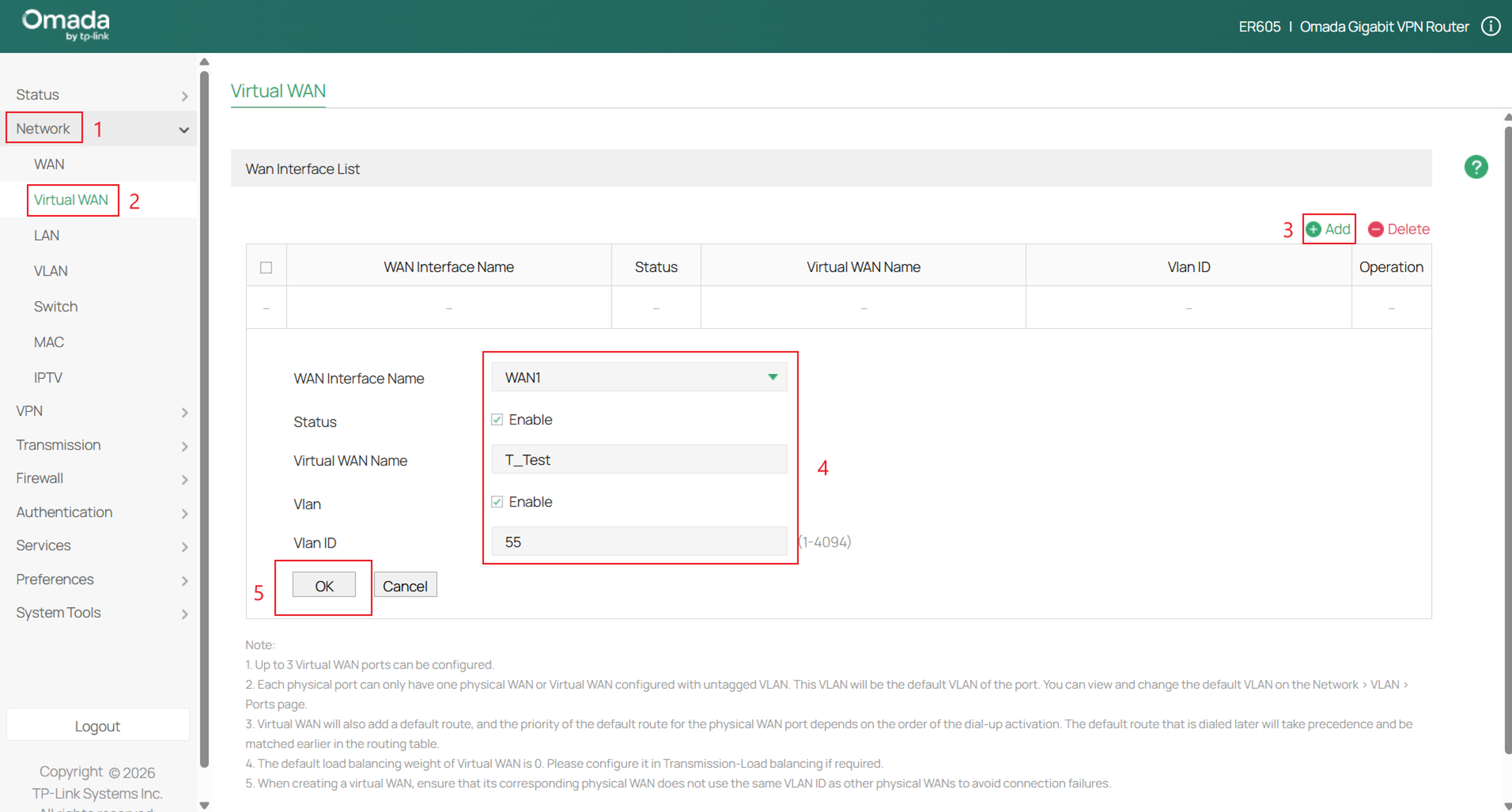1512x812 pixels.
Task: Open the Switch submenu item
Action: click(56, 306)
